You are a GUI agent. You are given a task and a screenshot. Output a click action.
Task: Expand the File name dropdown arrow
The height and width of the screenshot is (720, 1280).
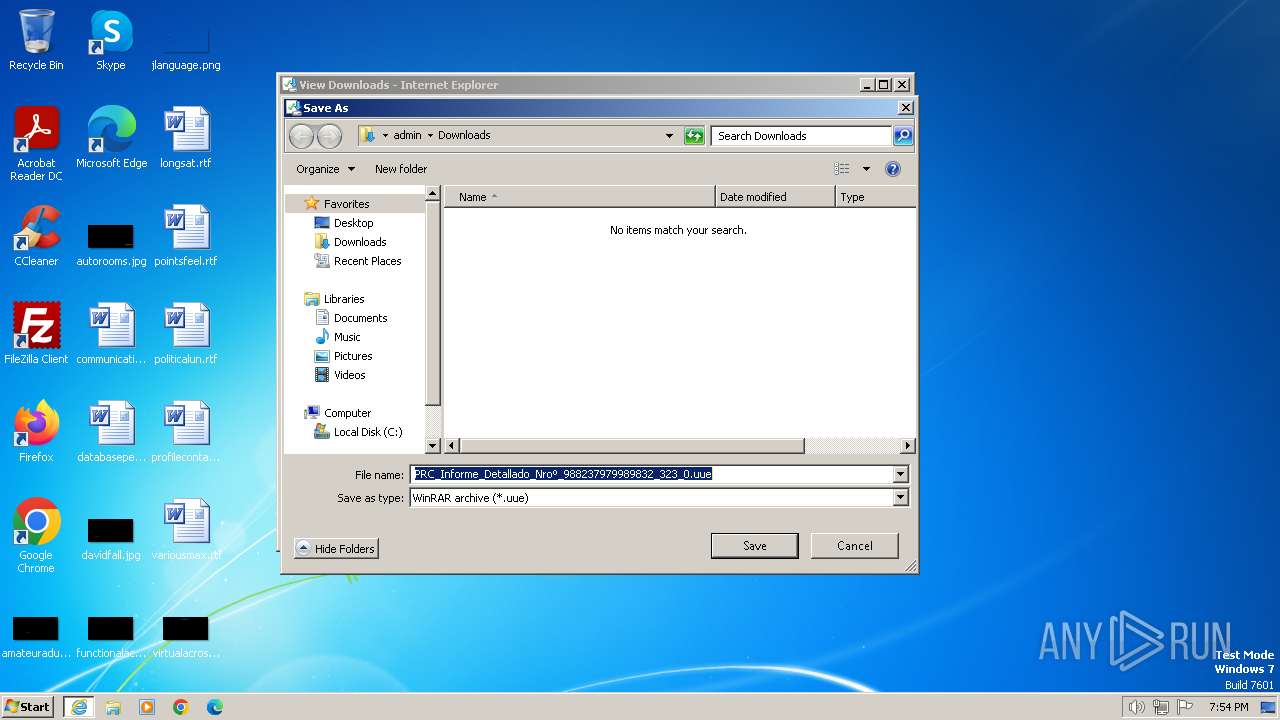pyautogui.click(x=900, y=474)
